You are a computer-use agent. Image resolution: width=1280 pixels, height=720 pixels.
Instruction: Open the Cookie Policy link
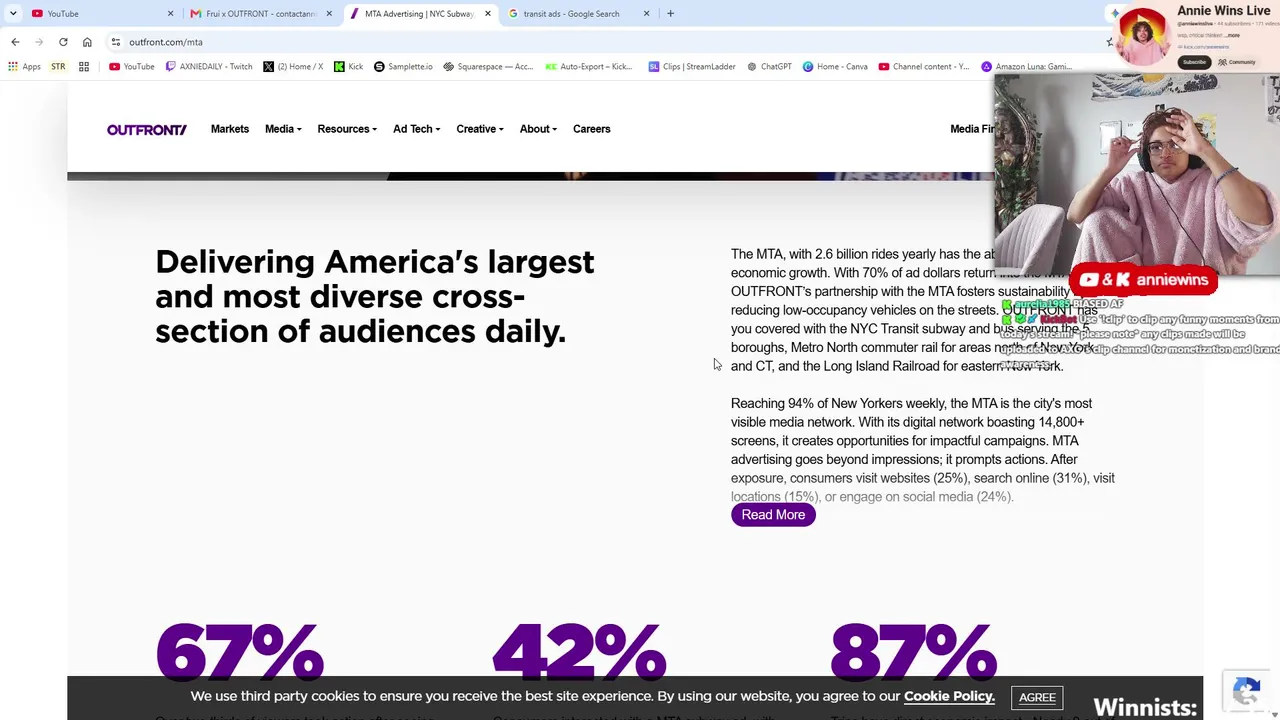[x=949, y=696]
